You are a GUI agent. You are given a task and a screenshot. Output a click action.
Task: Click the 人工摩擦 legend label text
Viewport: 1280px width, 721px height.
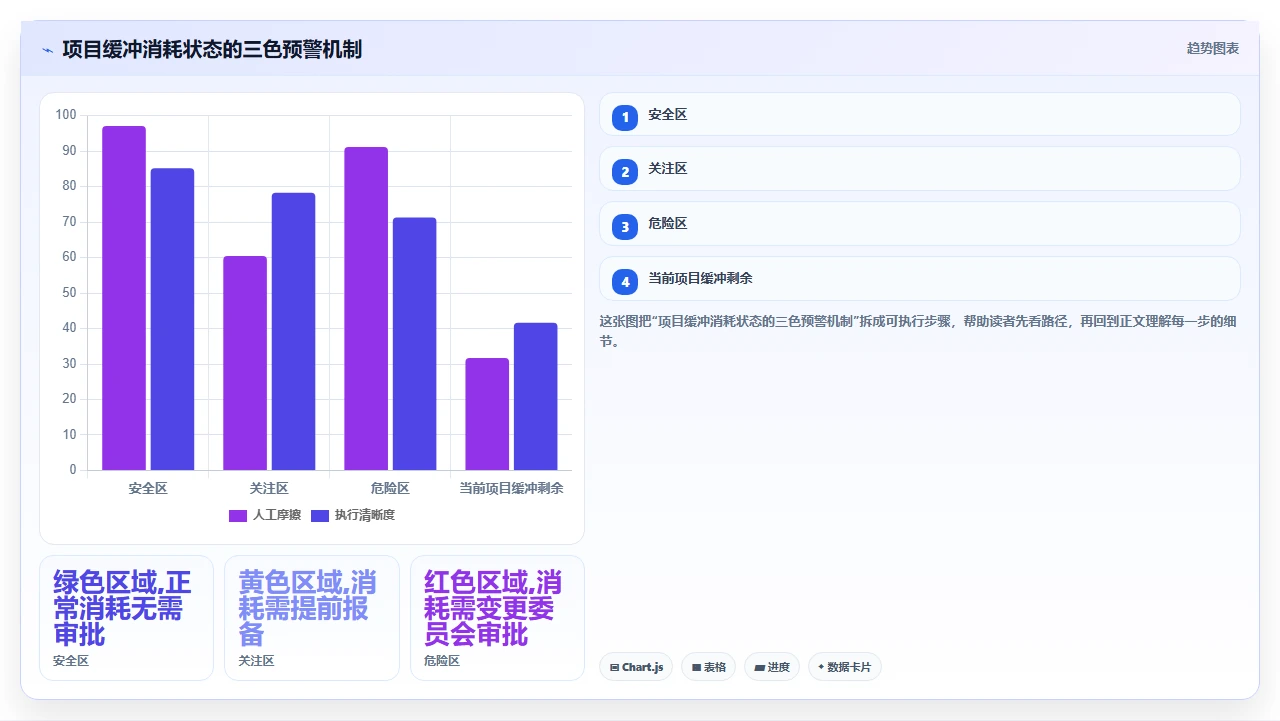[277, 515]
